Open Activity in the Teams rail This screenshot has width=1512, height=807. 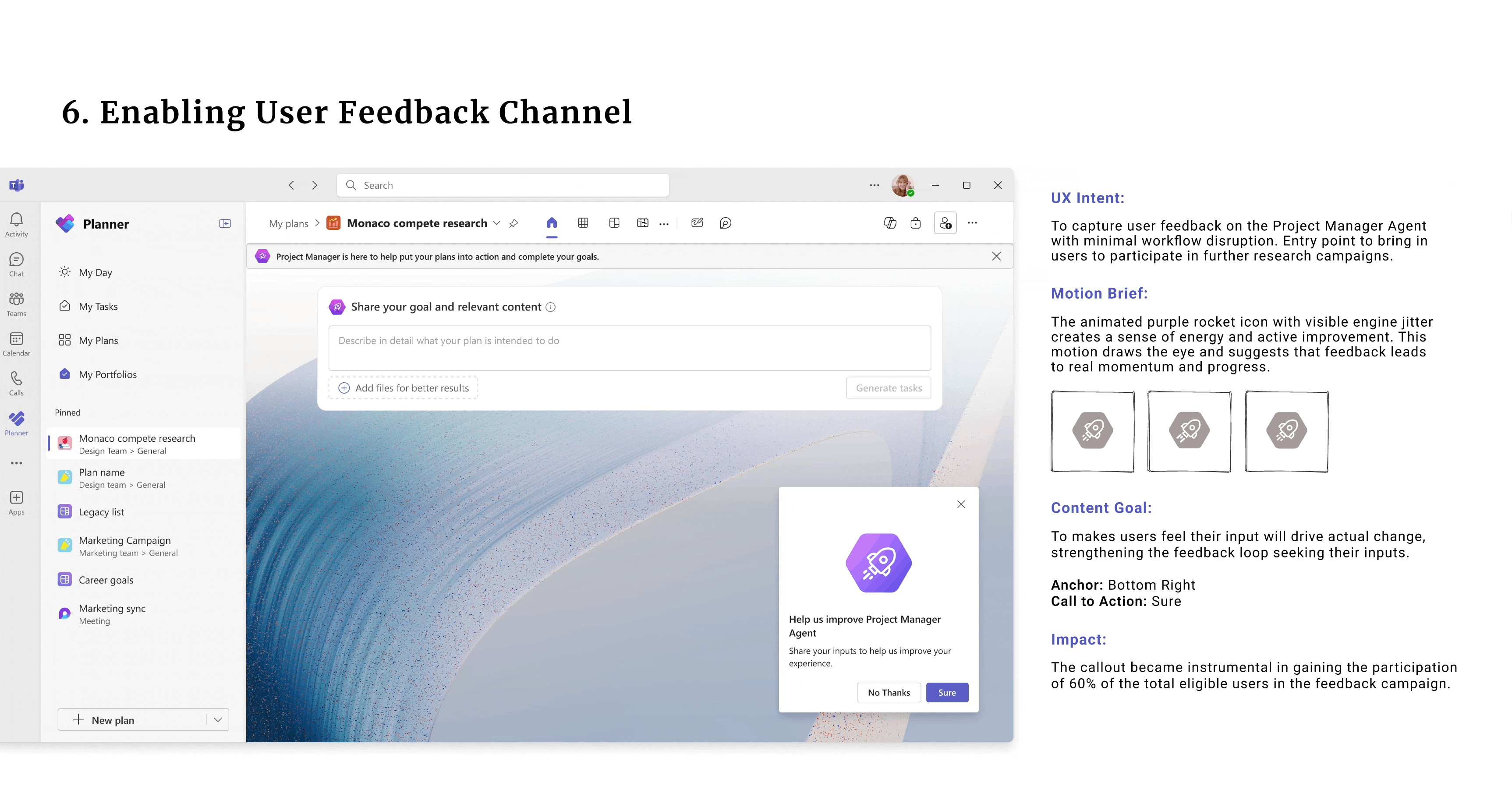point(17,225)
